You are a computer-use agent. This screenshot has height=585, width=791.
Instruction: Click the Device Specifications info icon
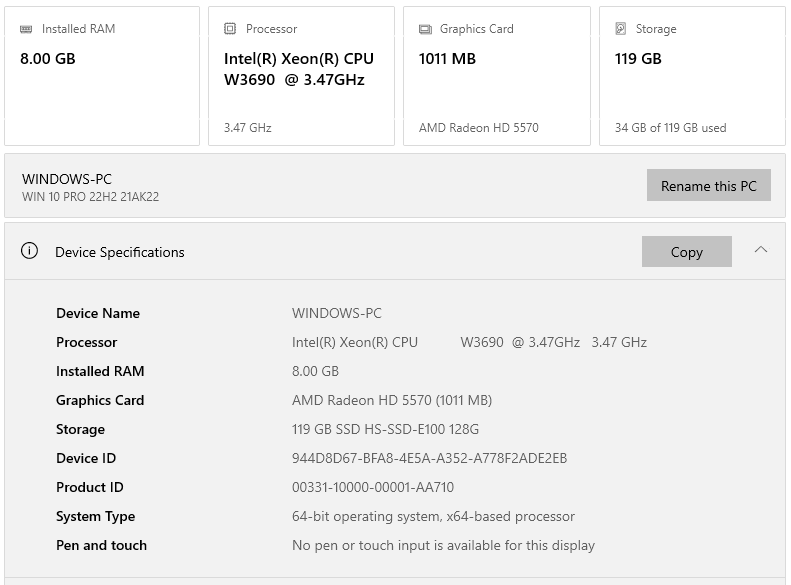tap(30, 251)
